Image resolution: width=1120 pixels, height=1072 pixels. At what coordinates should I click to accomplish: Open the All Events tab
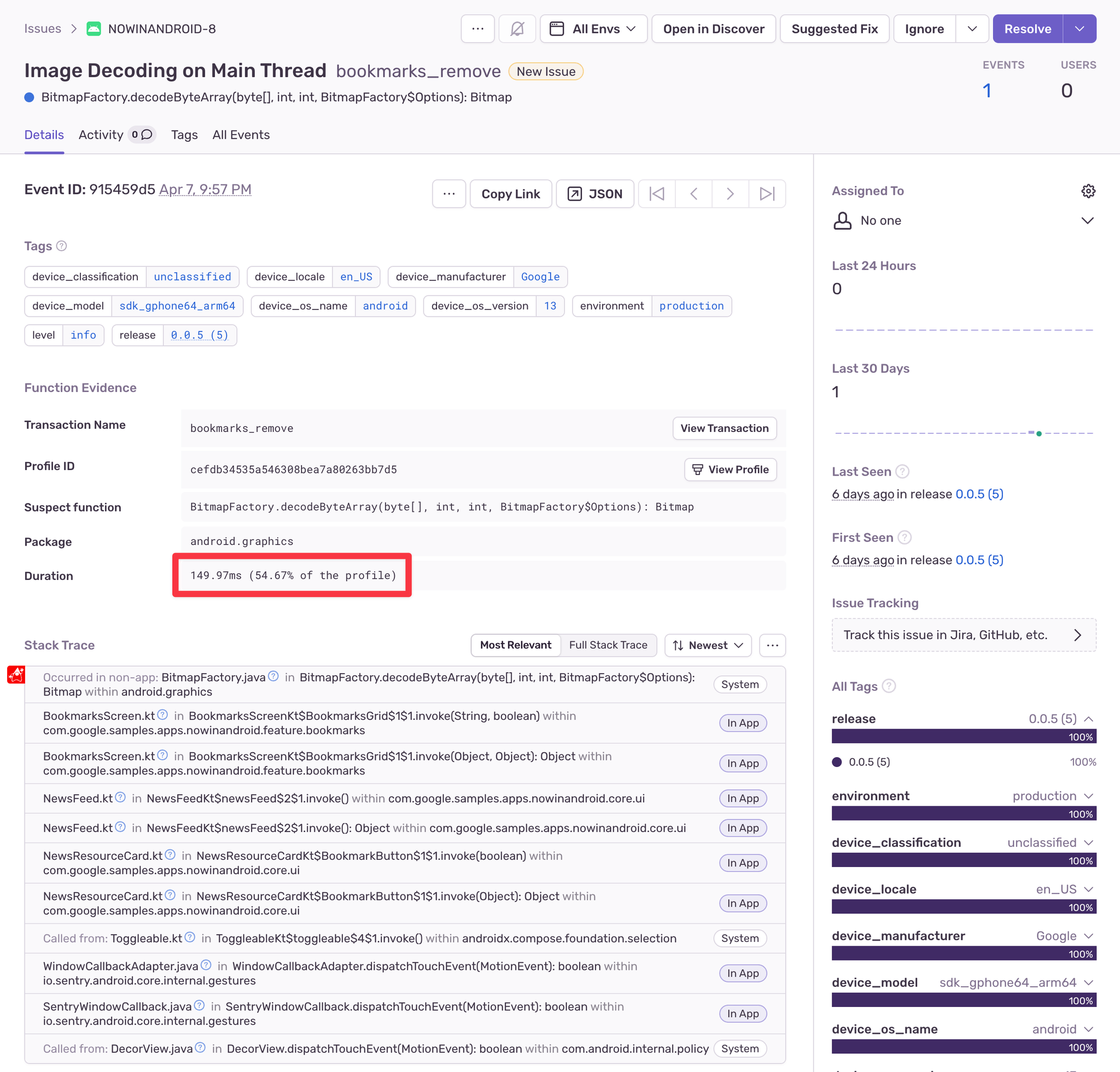click(241, 135)
